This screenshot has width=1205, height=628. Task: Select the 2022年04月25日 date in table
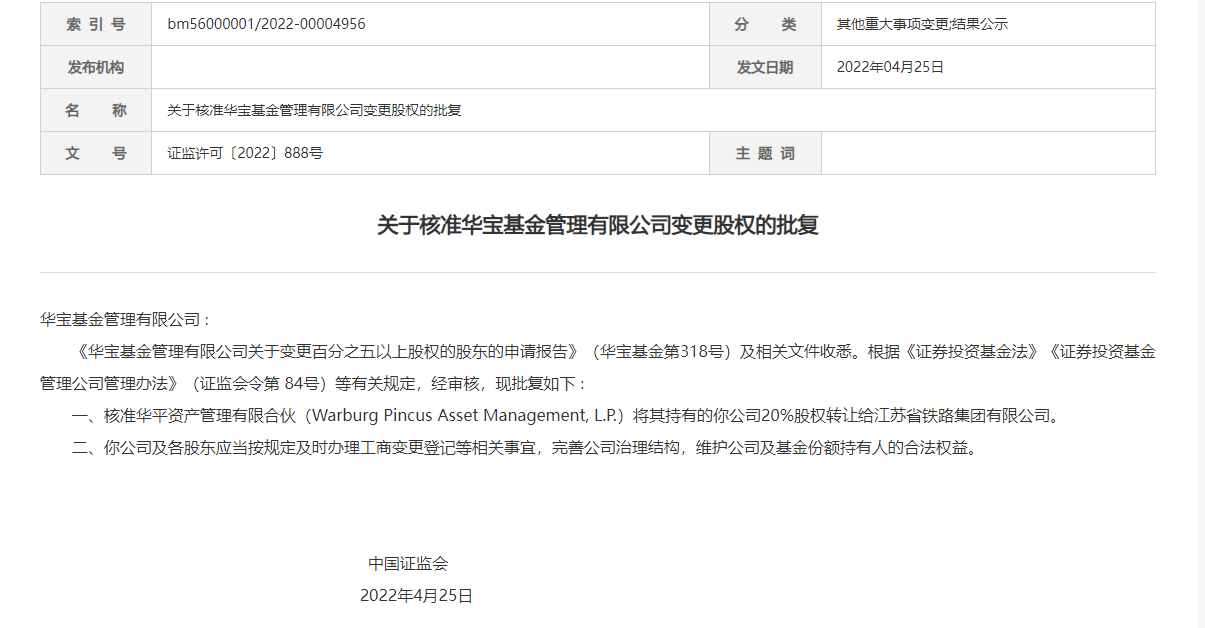890,67
